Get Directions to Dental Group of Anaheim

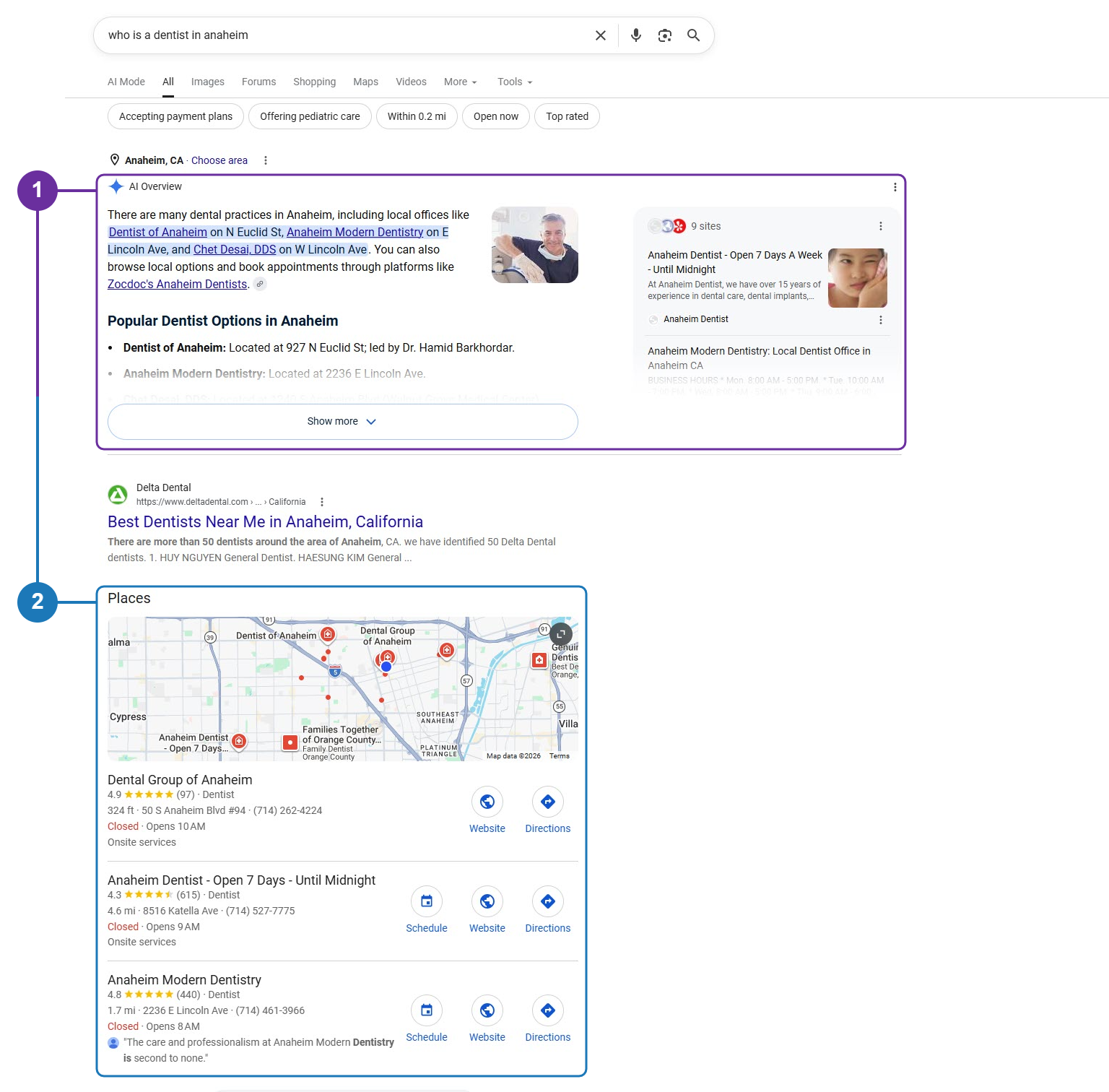[x=548, y=802]
